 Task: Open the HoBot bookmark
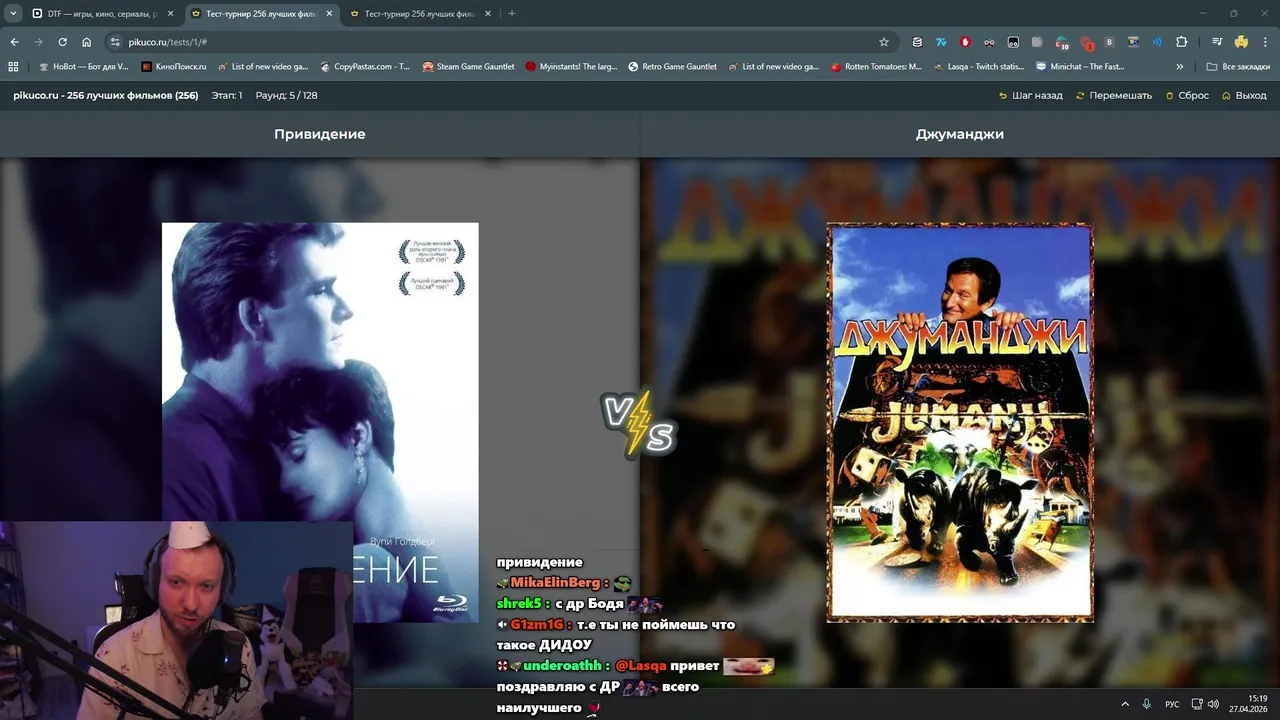click(x=83, y=67)
